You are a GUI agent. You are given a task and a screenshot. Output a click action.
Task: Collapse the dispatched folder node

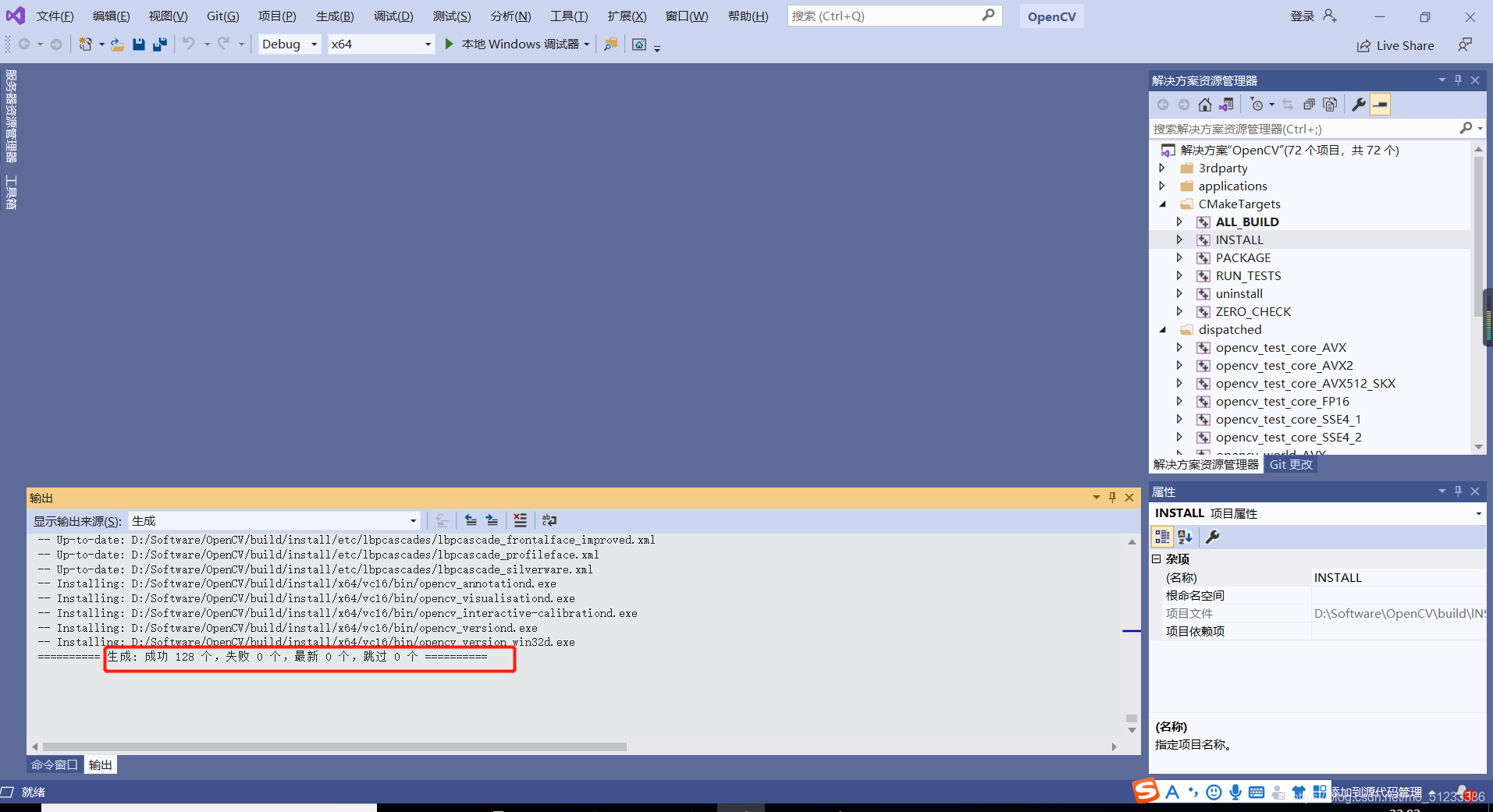tap(1163, 330)
